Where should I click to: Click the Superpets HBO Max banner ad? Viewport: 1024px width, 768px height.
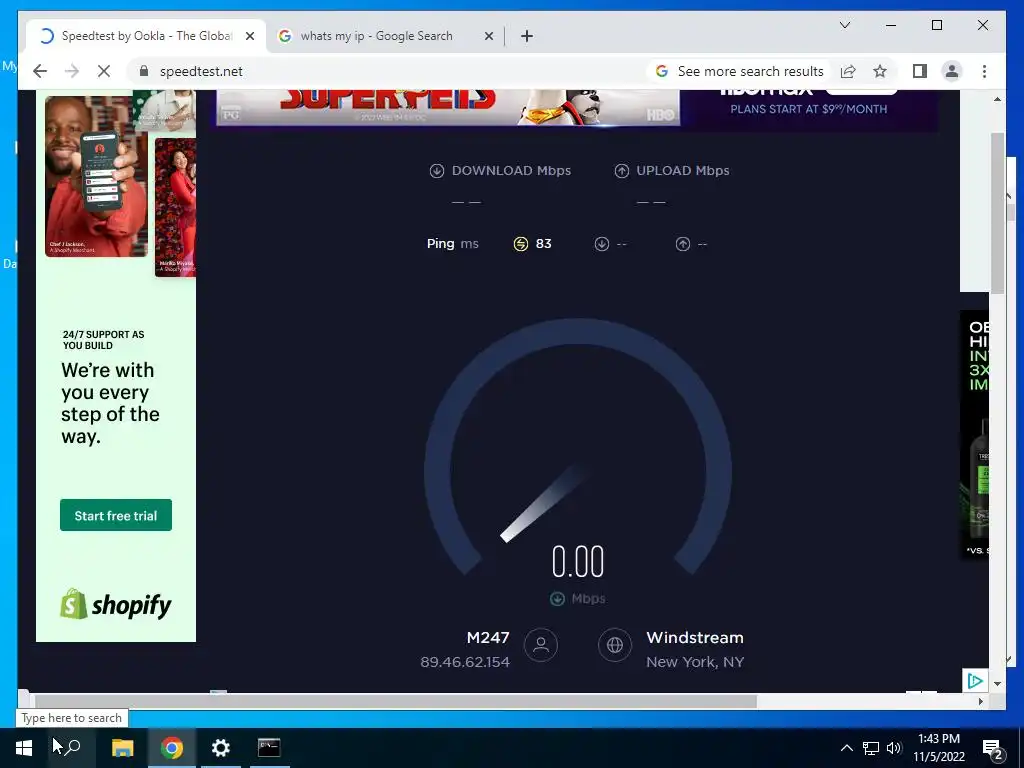pos(577,108)
